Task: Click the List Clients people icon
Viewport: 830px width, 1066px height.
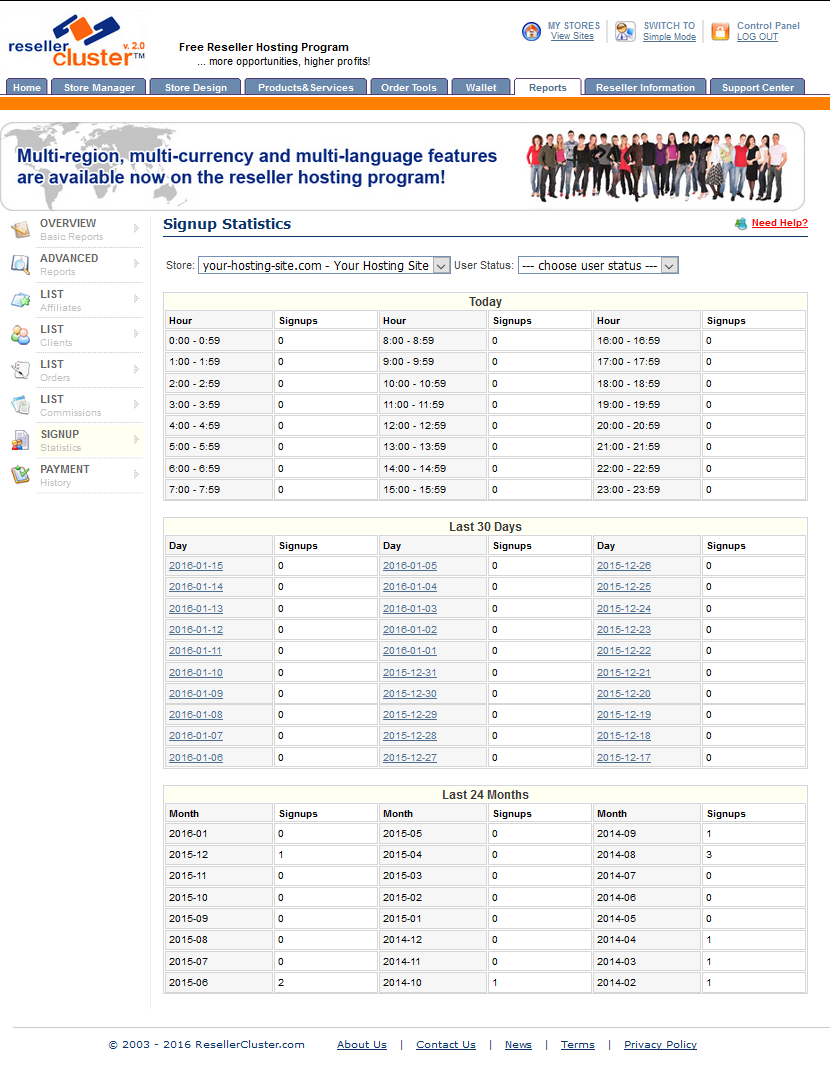Action: click(x=20, y=334)
